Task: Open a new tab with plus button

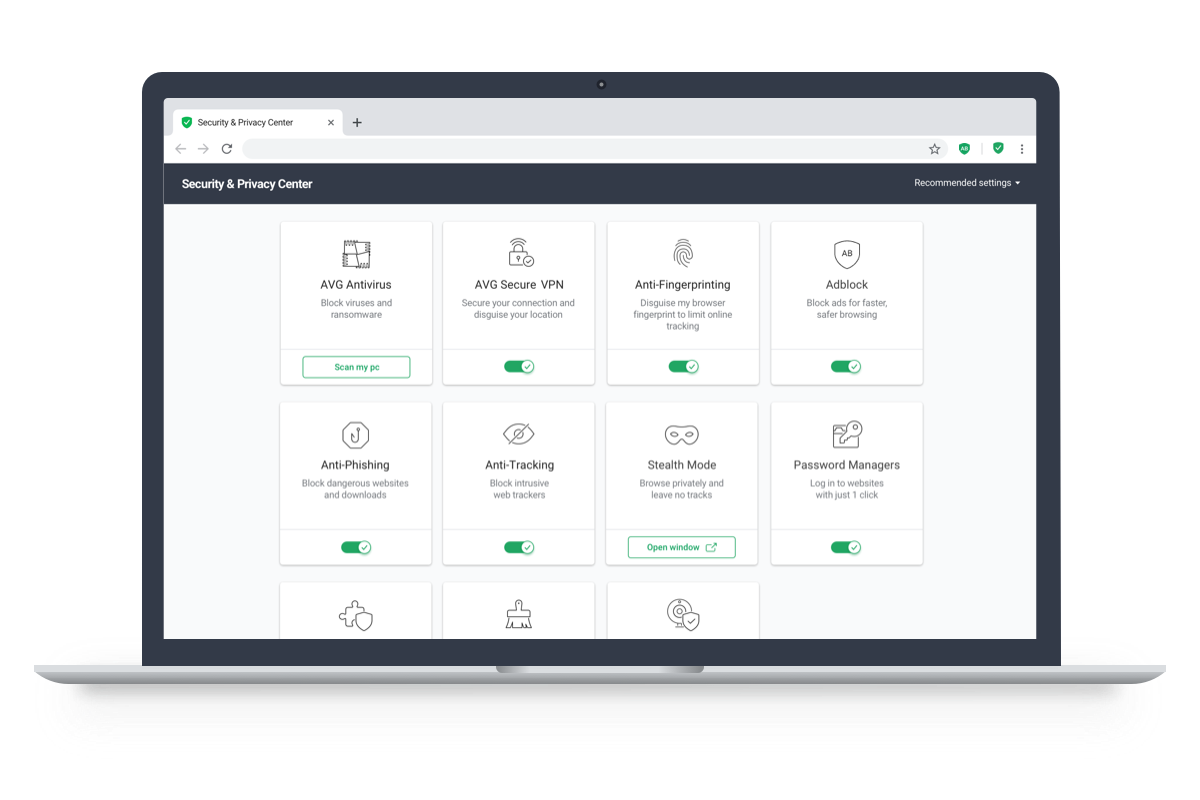Action: [x=357, y=123]
